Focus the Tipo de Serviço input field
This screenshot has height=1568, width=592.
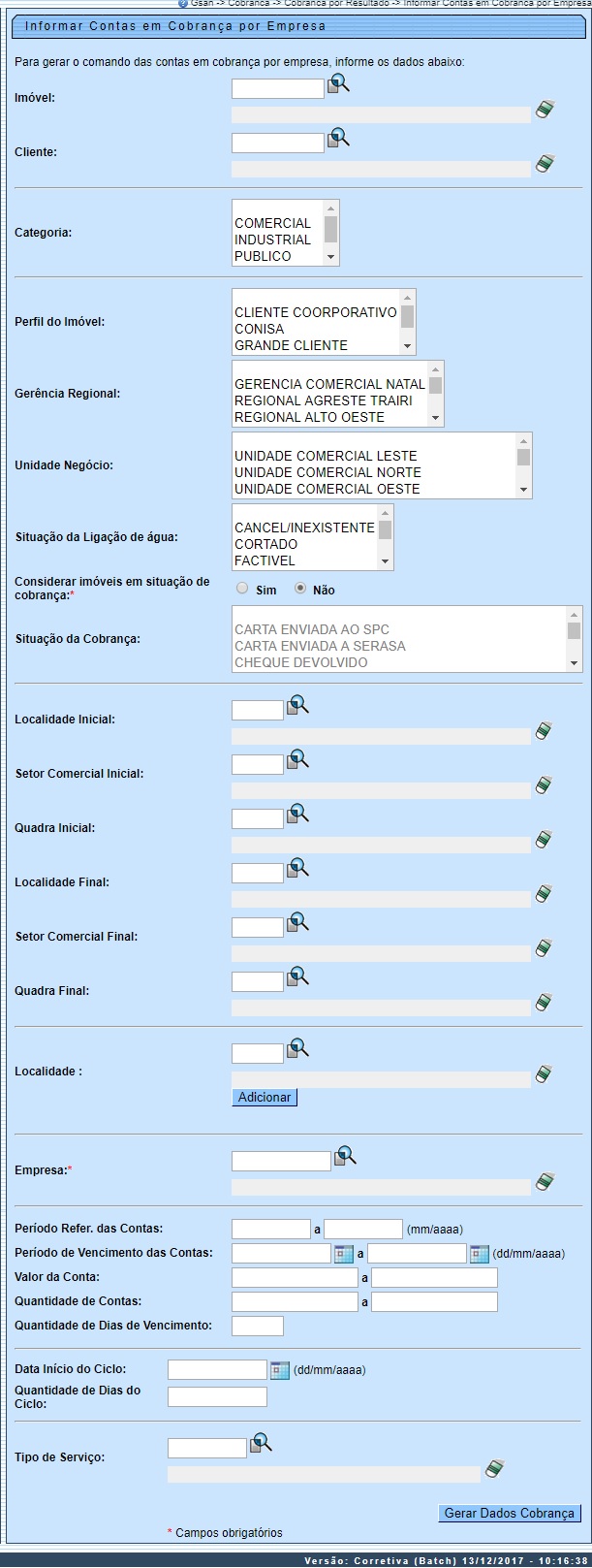(207, 1448)
